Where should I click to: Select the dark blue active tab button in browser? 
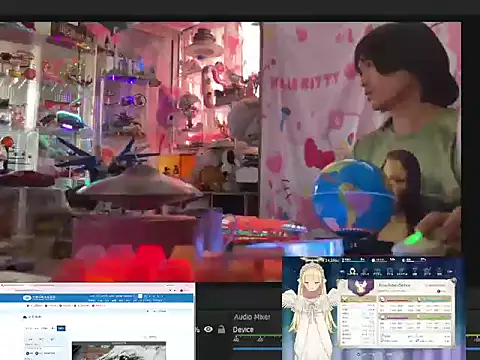click(x=61, y=328)
